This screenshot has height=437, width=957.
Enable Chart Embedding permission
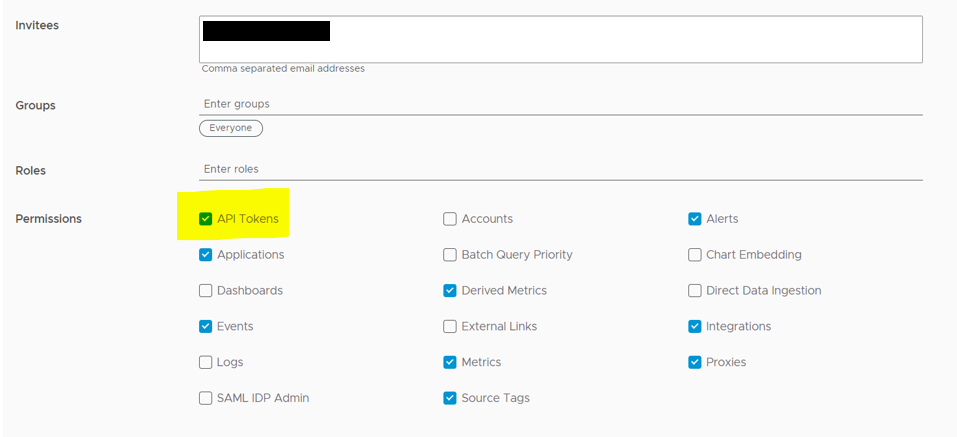pos(695,255)
